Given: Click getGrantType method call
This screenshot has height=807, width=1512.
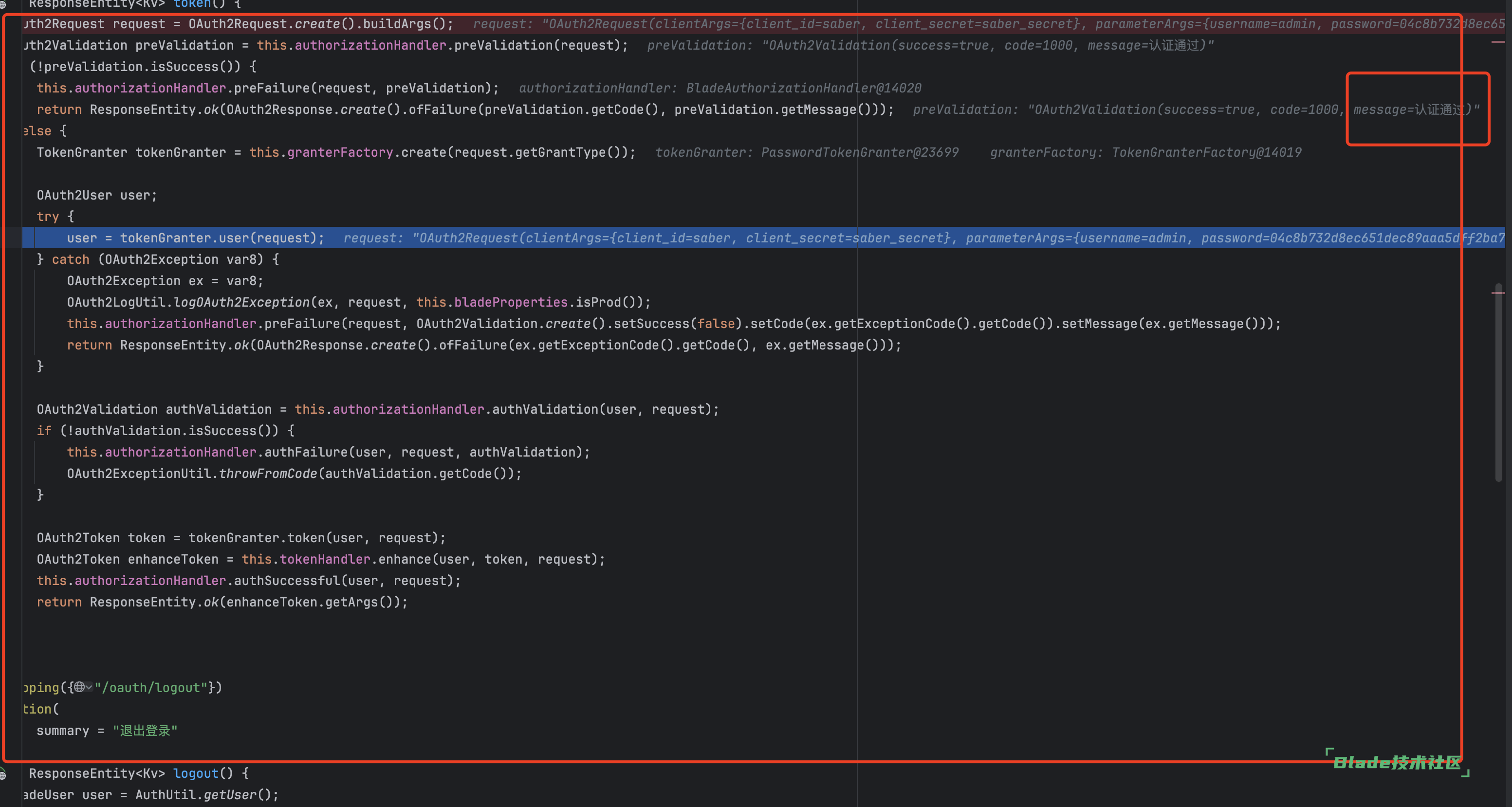Looking at the screenshot, I should click(560, 153).
